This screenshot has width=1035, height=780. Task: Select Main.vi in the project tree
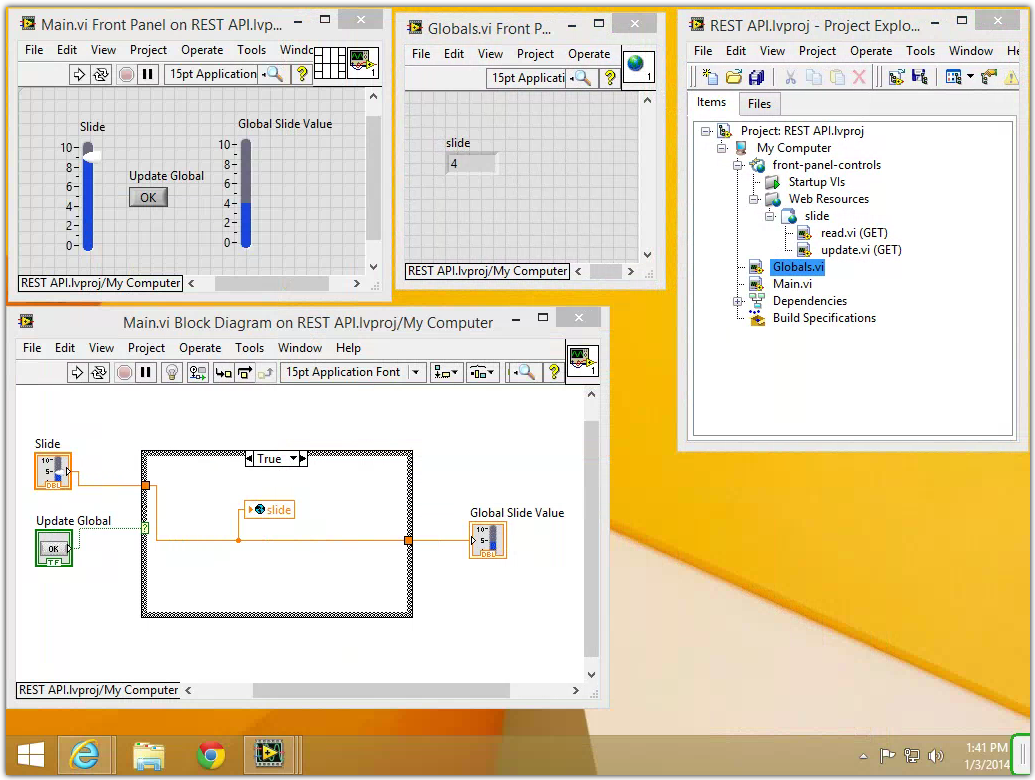point(792,284)
